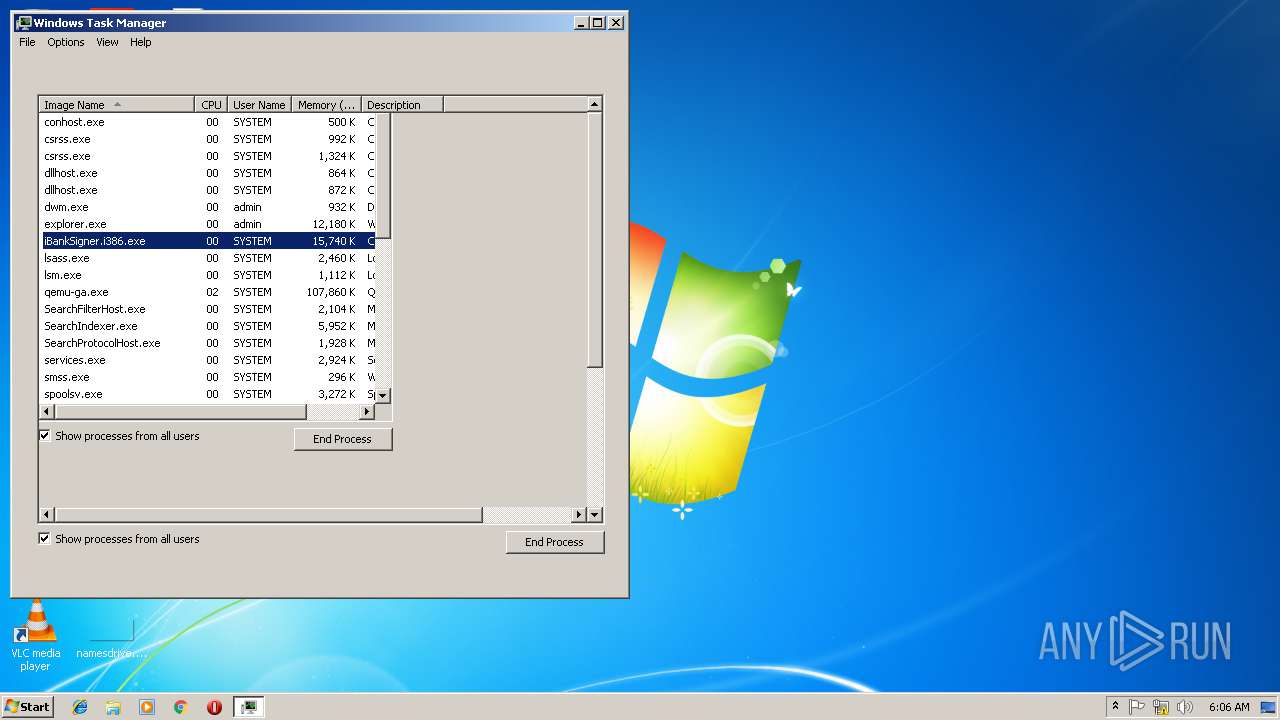Sort by User Name column header
This screenshot has width=1280, height=720.
(259, 105)
